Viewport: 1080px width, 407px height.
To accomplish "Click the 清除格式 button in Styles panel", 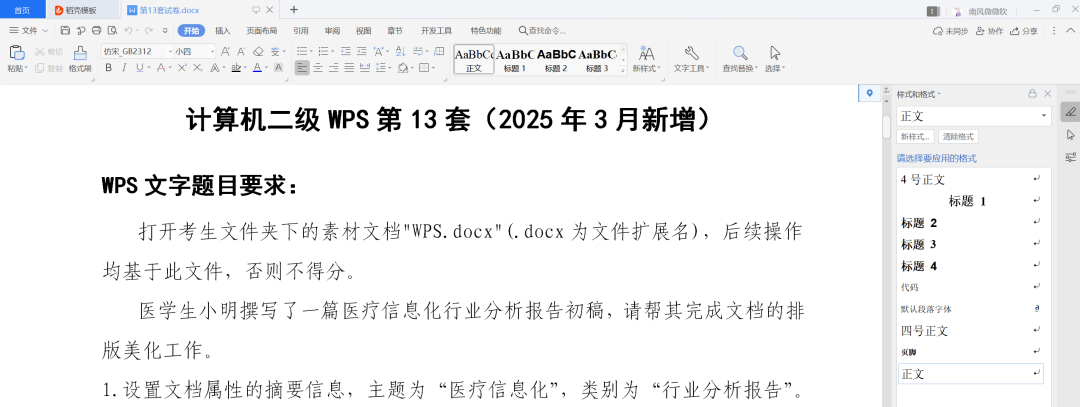I will tap(958, 136).
